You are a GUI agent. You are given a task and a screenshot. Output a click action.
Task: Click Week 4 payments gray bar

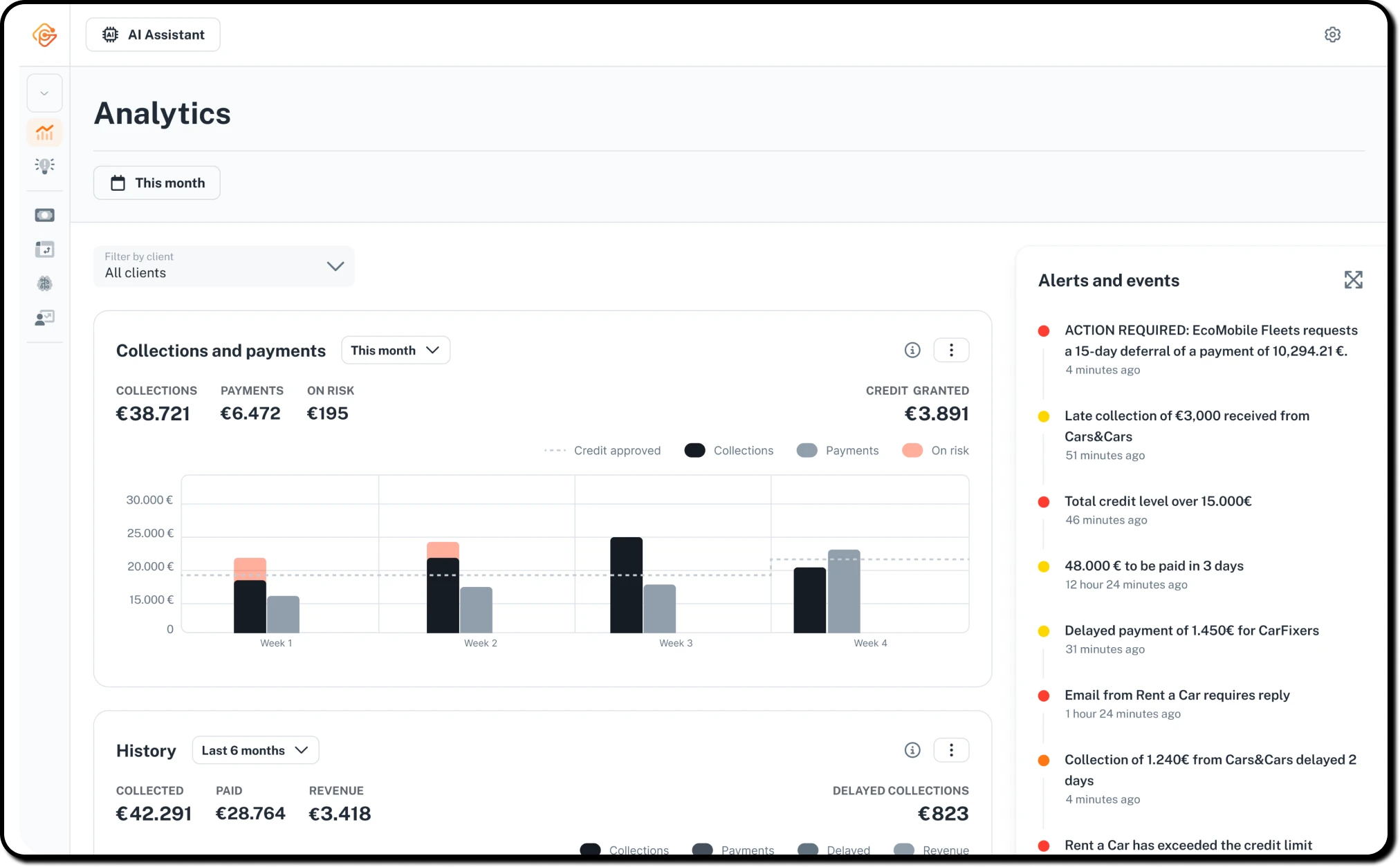pos(844,591)
